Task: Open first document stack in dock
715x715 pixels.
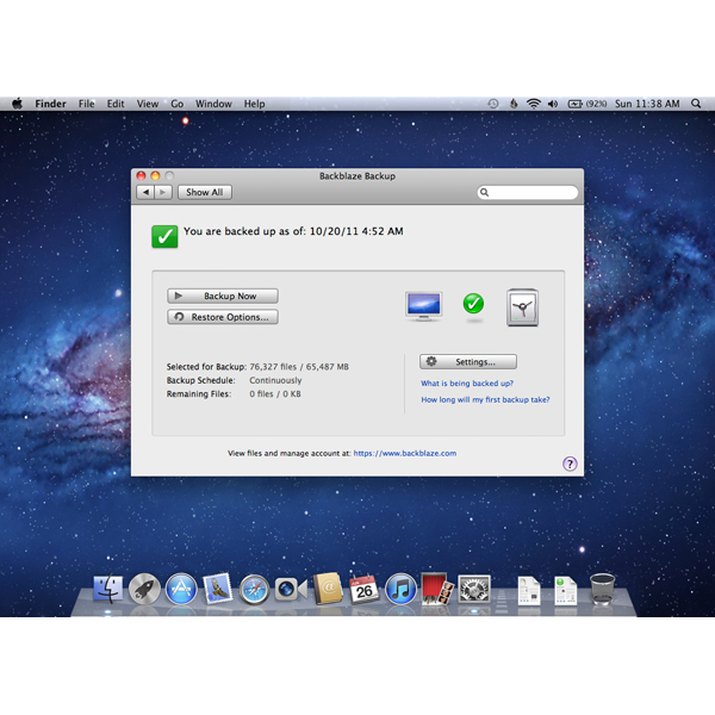Action: click(529, 591)
